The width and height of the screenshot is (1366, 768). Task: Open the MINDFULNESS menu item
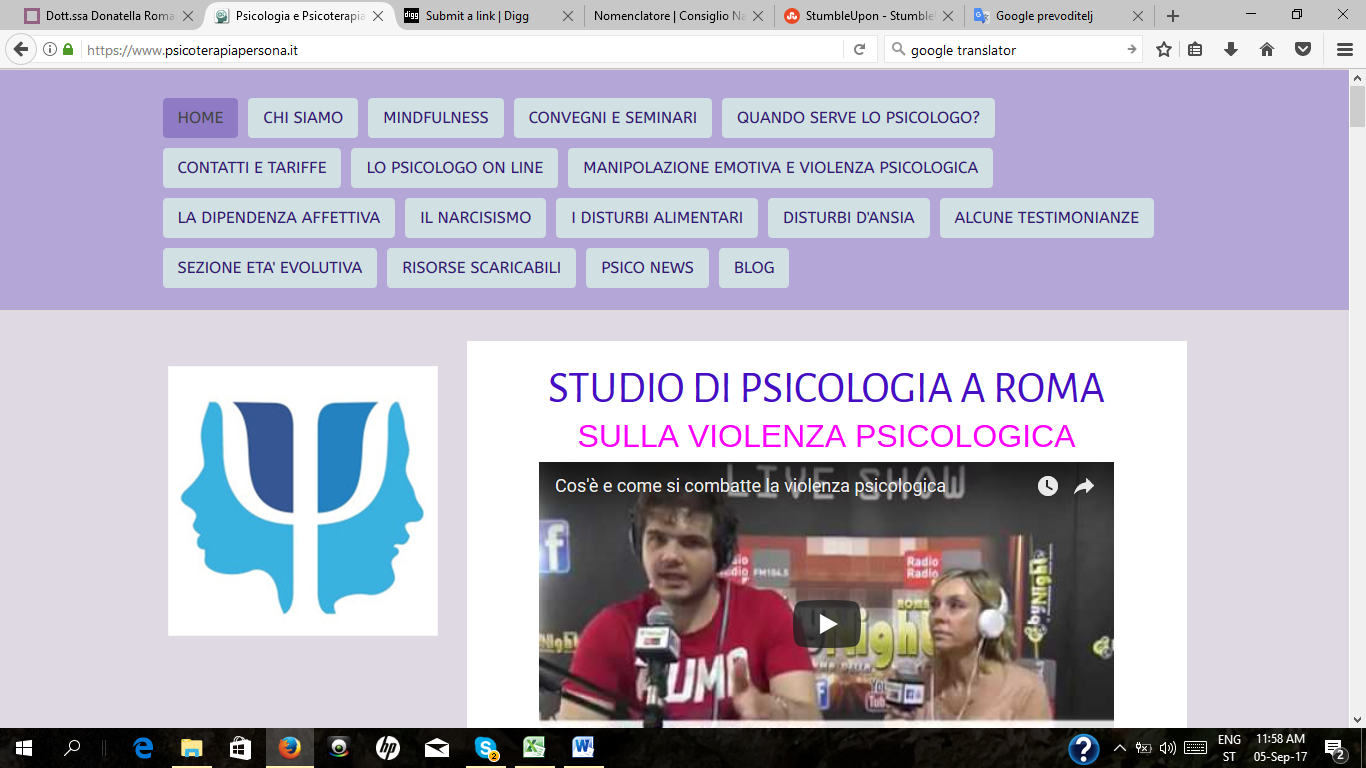point(436,118)
